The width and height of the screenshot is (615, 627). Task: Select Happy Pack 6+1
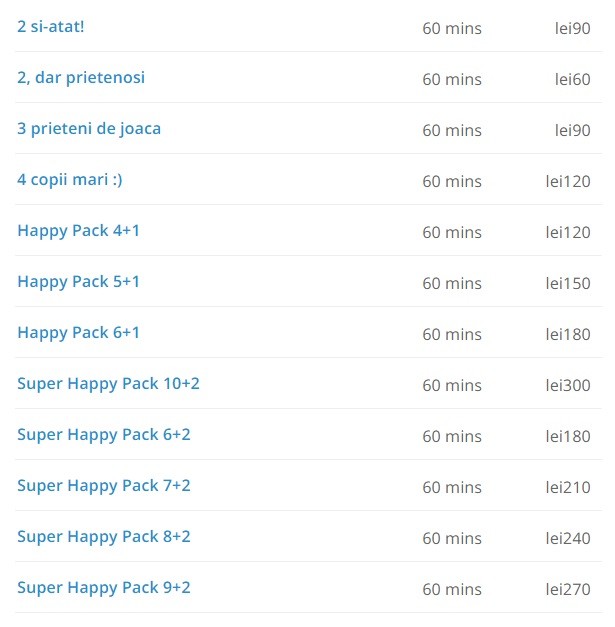[x=78, y=333]
